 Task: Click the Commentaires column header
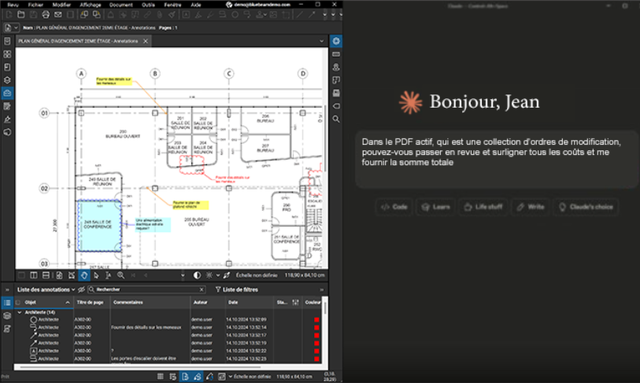[x=150, y=303]
